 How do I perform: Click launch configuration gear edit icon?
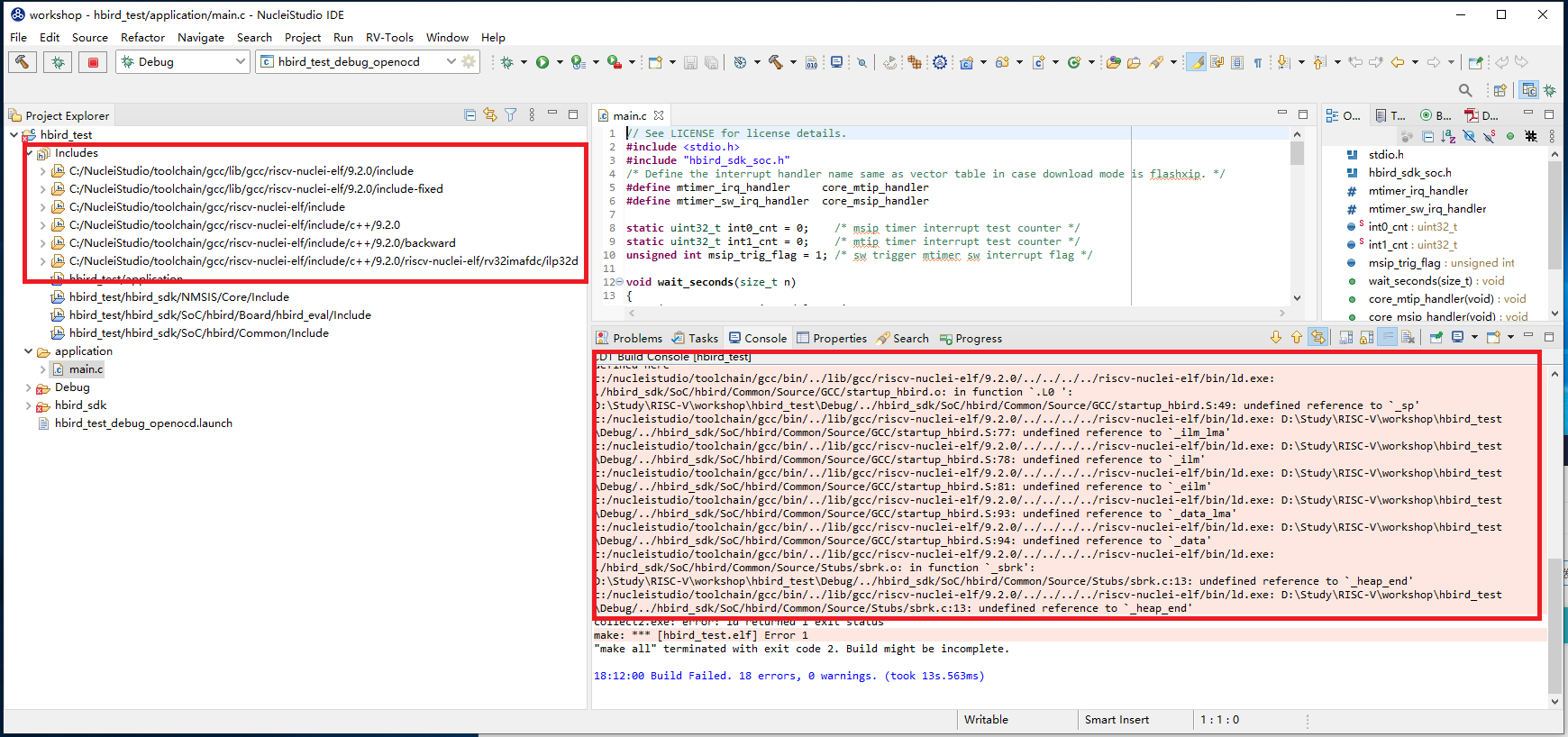(469, 61)
